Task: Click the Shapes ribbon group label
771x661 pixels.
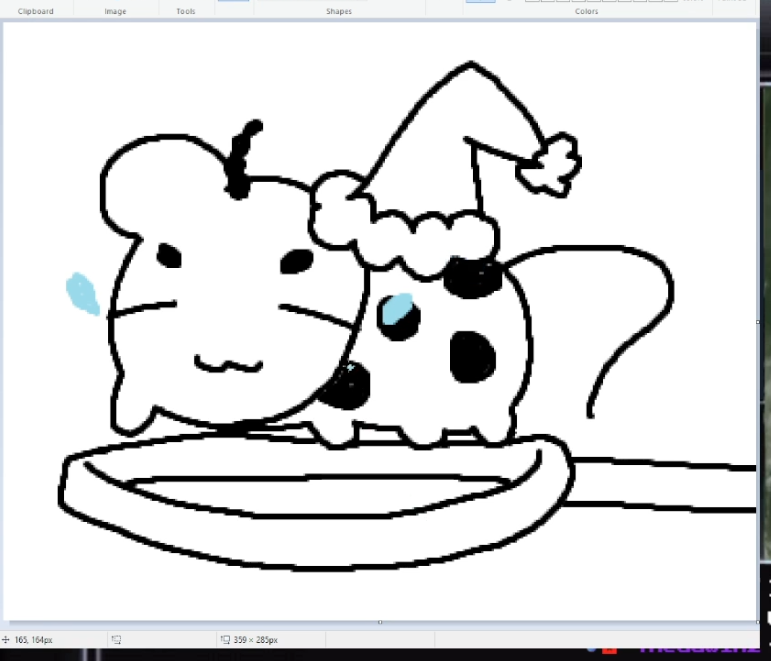Action: tap(339, 11)
